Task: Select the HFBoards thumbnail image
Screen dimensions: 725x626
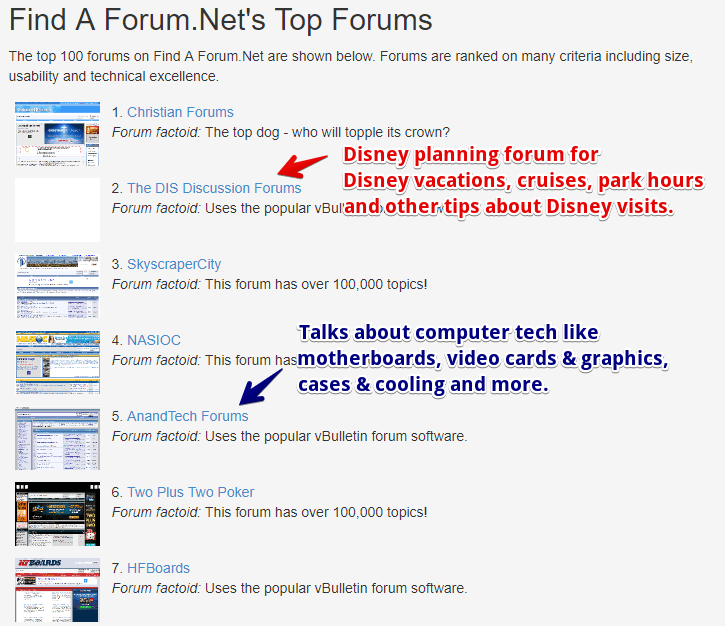Action: click(57, 590)
